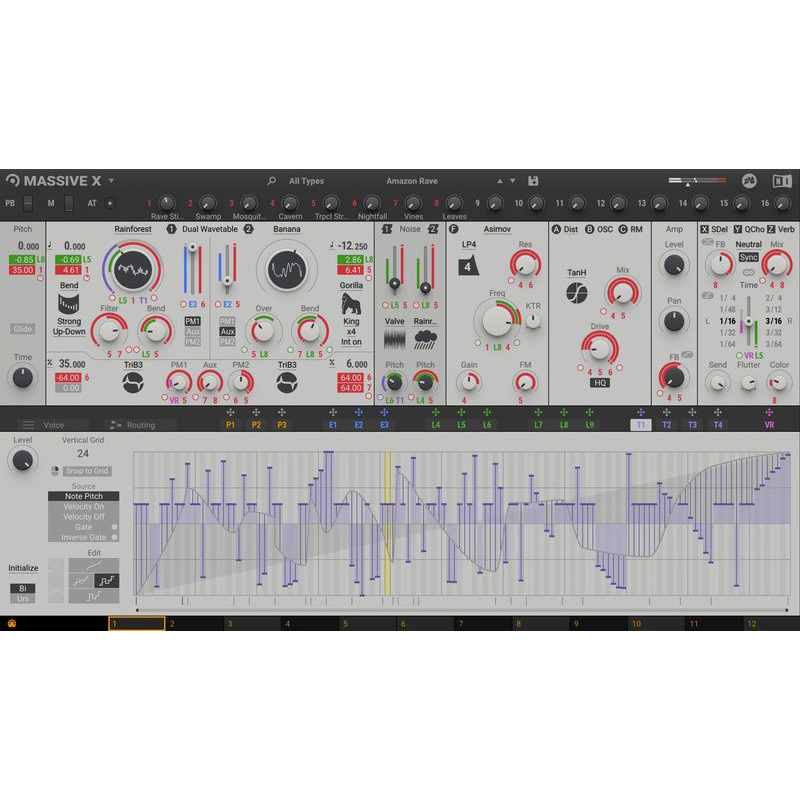Toggle the Glide button
800x800 pixels.
22,329
